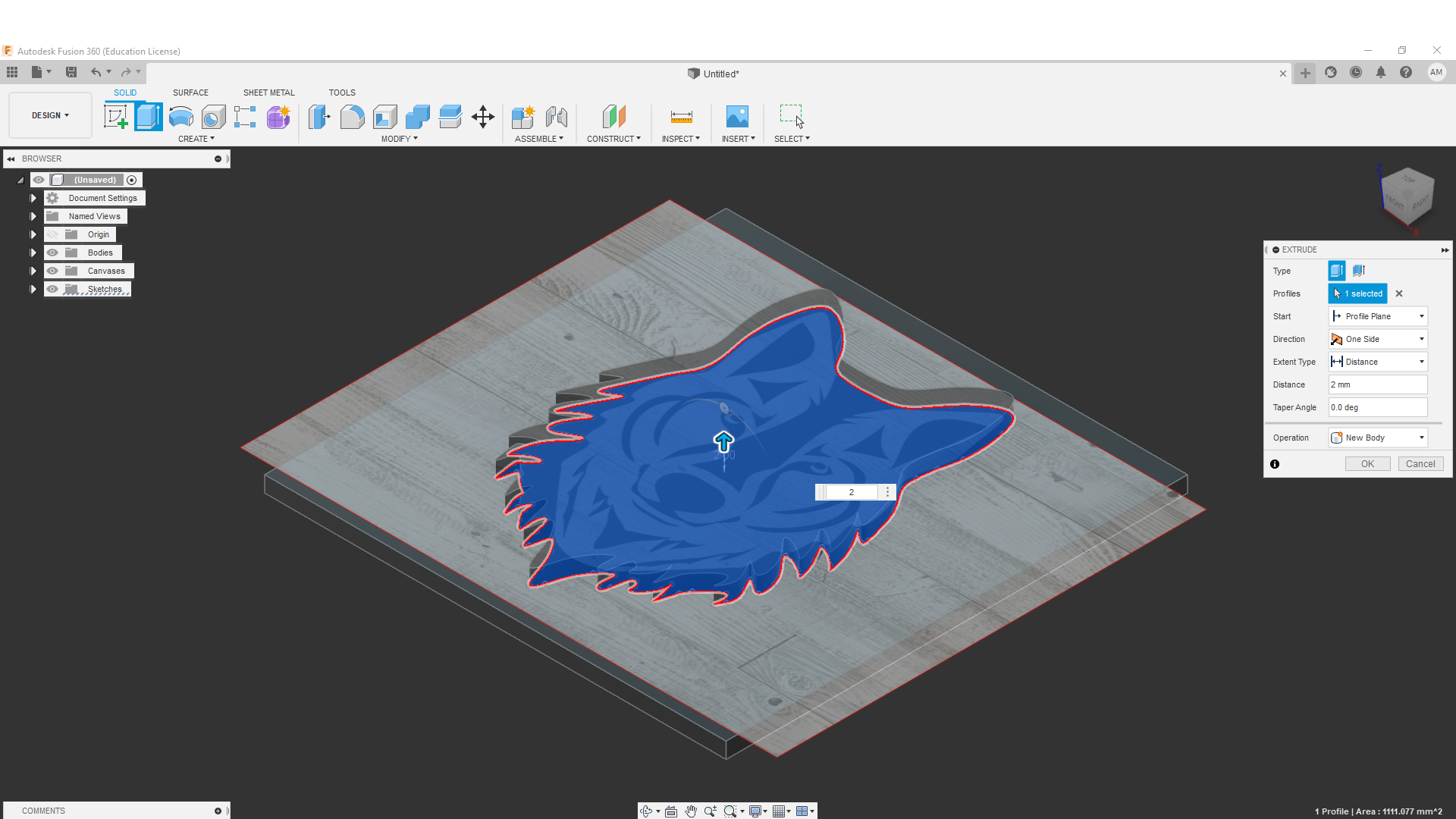Click the New Component assemble icon
Image resolution: width=1456 pixels, height=819 pixels.
pos(523,117)
